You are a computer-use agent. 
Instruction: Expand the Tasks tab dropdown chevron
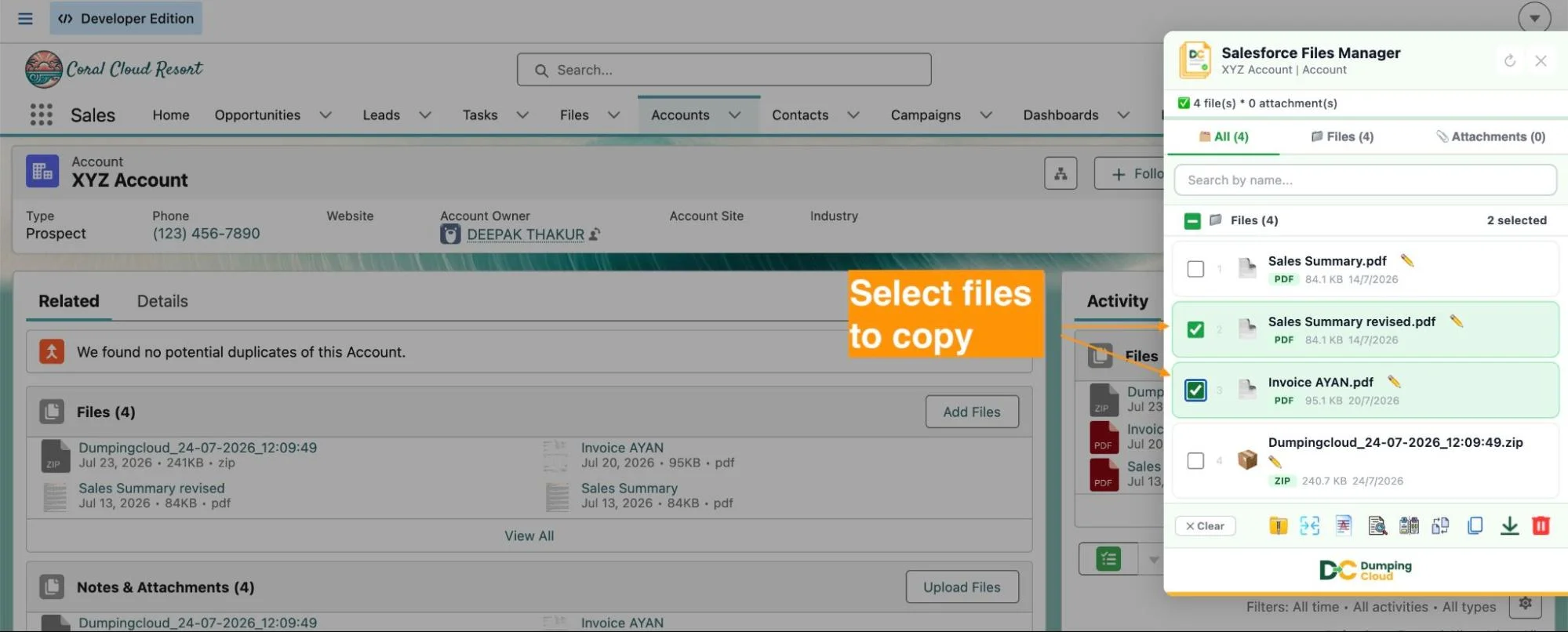pyautogui.click(x=522, y=115)
